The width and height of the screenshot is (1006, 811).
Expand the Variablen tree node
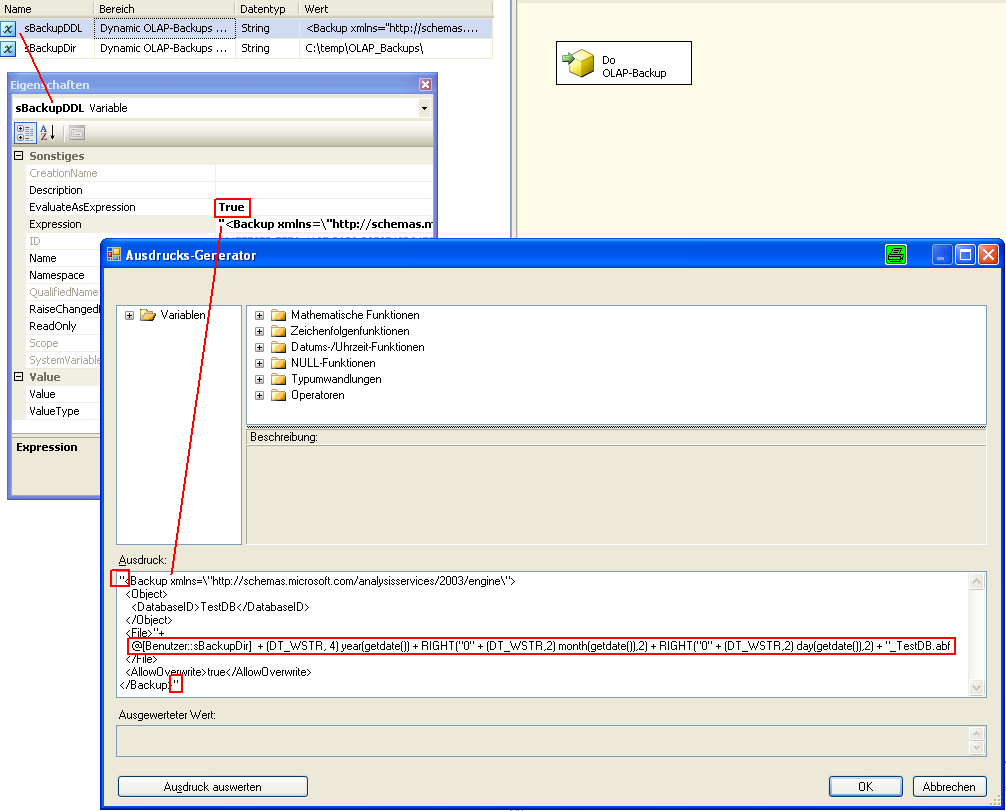[x=130, y=315]
